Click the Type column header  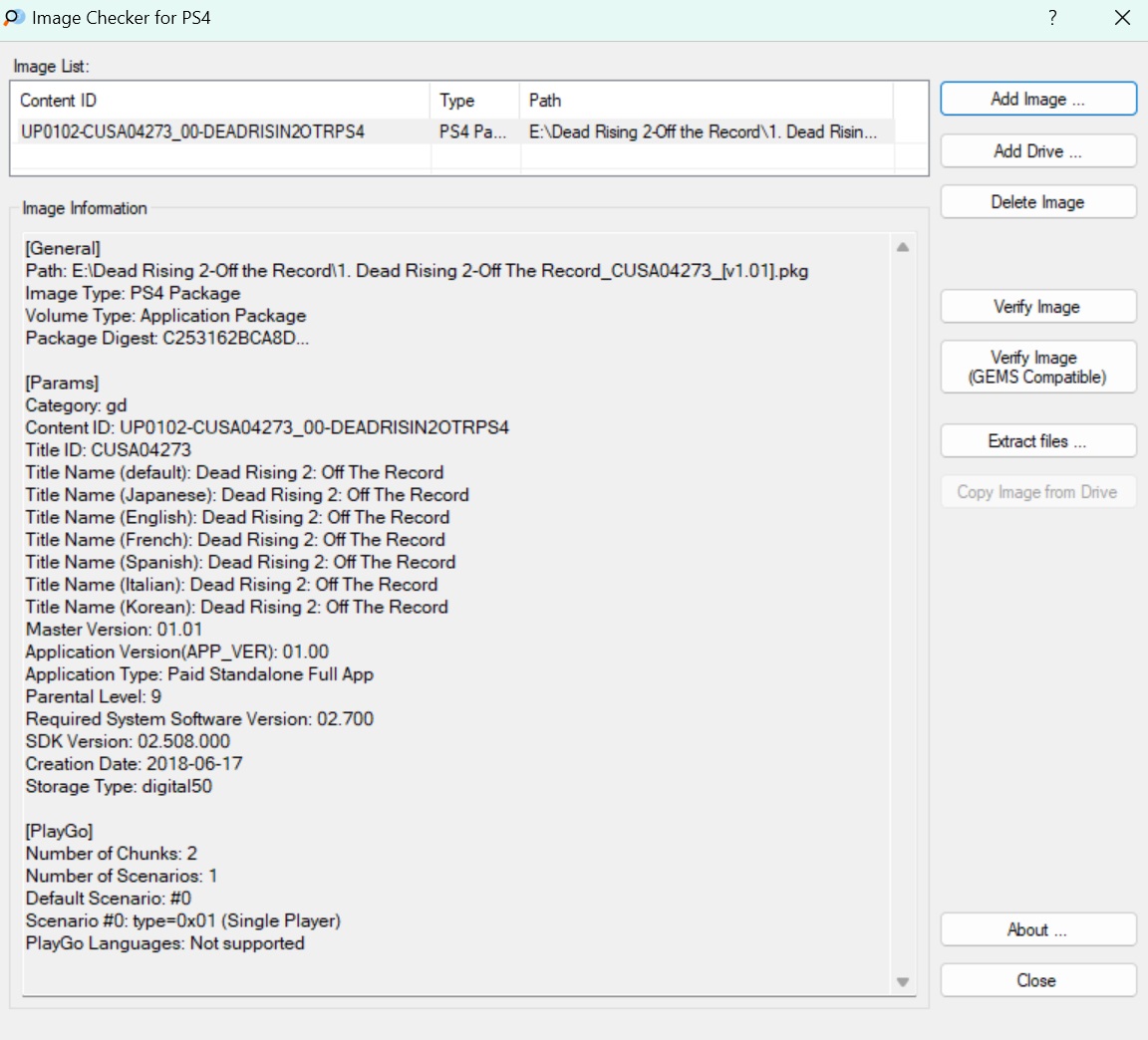click(474, 101)
